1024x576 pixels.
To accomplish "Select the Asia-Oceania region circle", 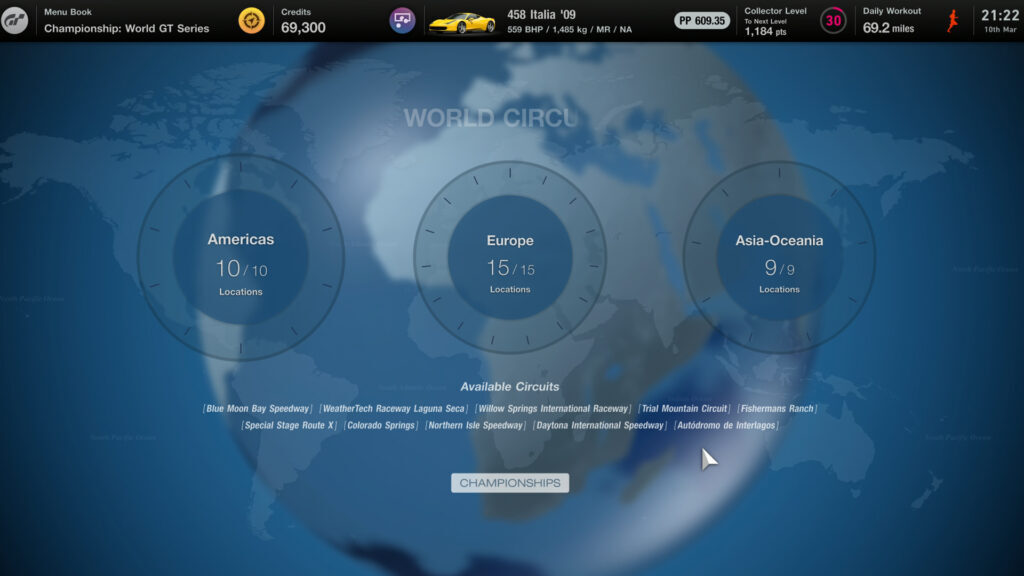I will (x=779, y=257).
